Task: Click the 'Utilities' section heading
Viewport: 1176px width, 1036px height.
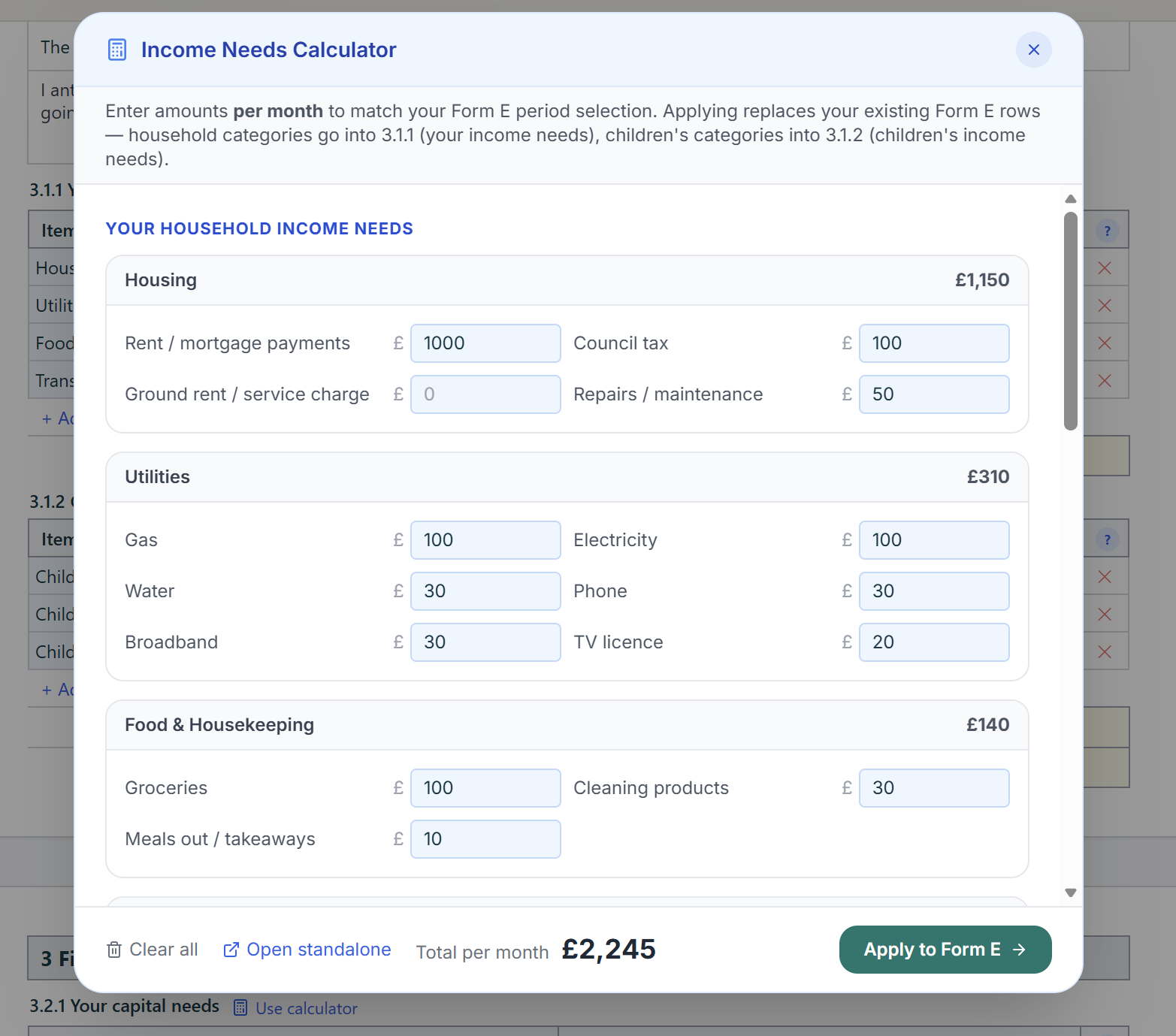Action: (x=157, y=477)
